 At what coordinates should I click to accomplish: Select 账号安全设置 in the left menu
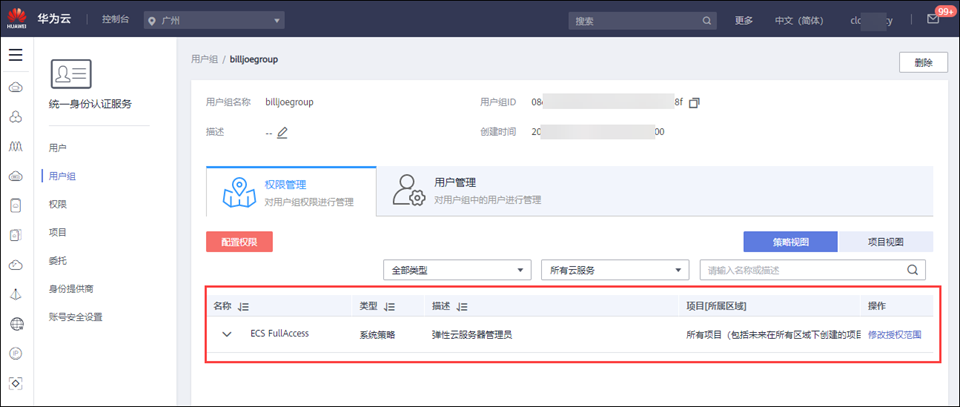tap(75, 317)
